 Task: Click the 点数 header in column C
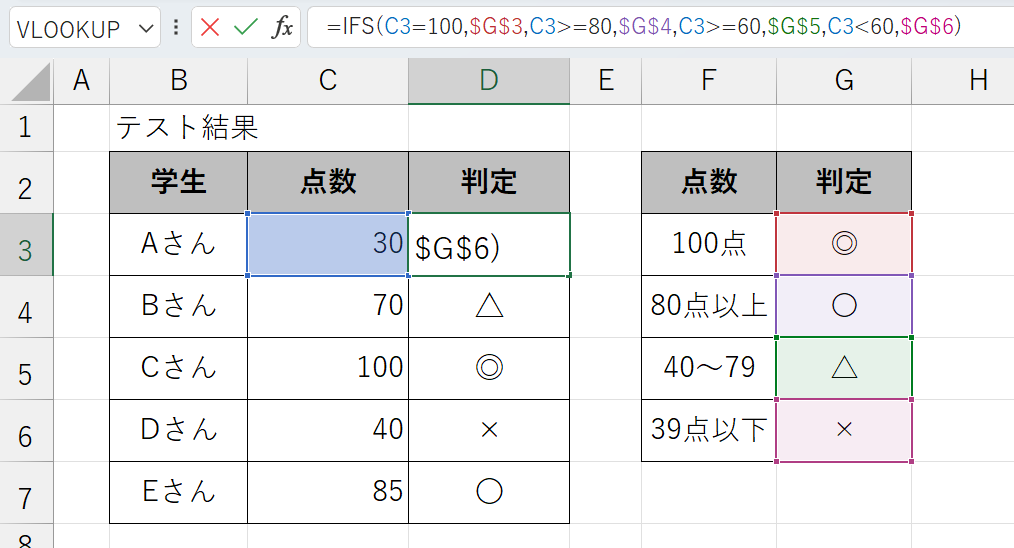click(328, 182)
